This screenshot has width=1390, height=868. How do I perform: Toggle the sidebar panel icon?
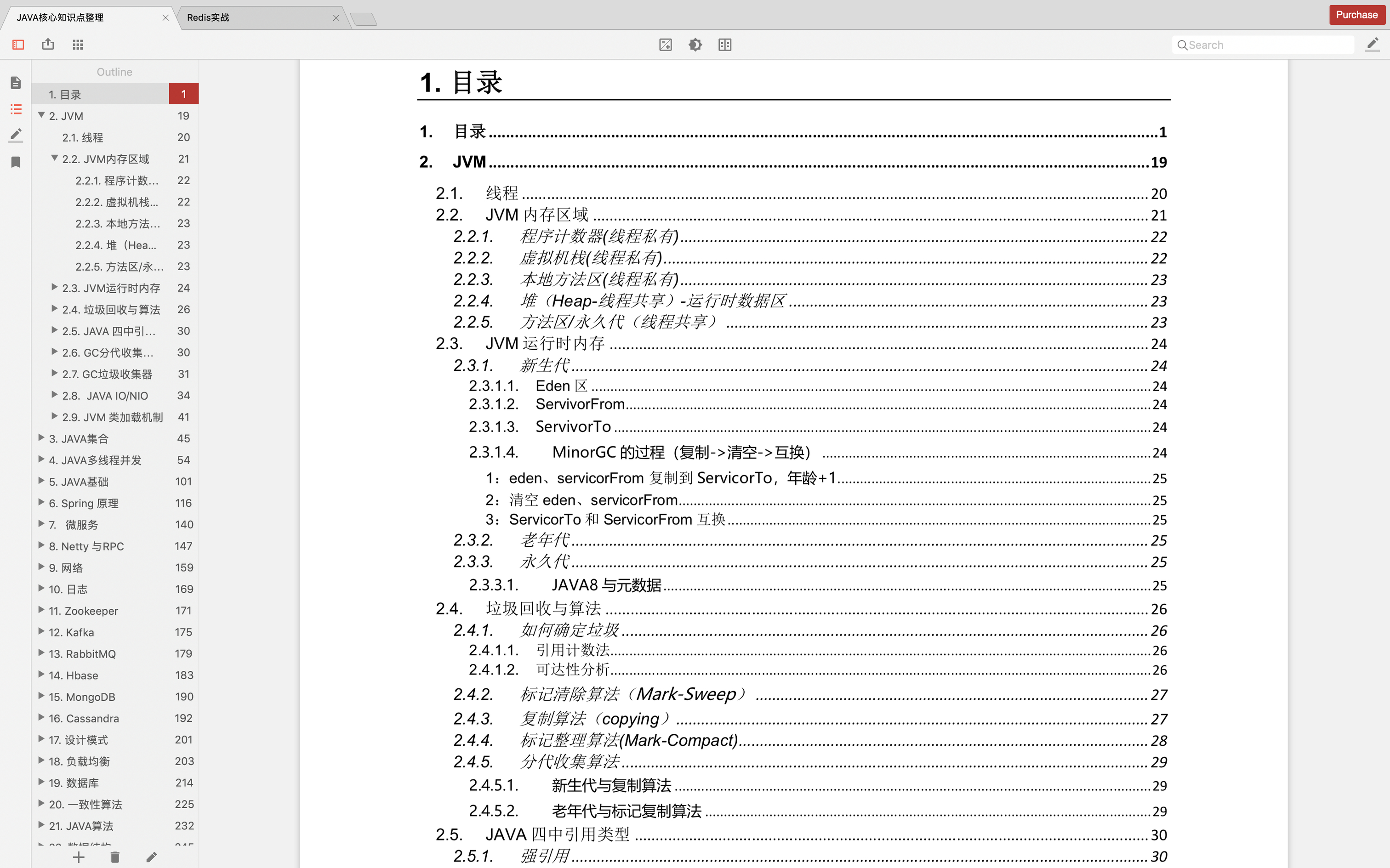click(x=18, y=45)
